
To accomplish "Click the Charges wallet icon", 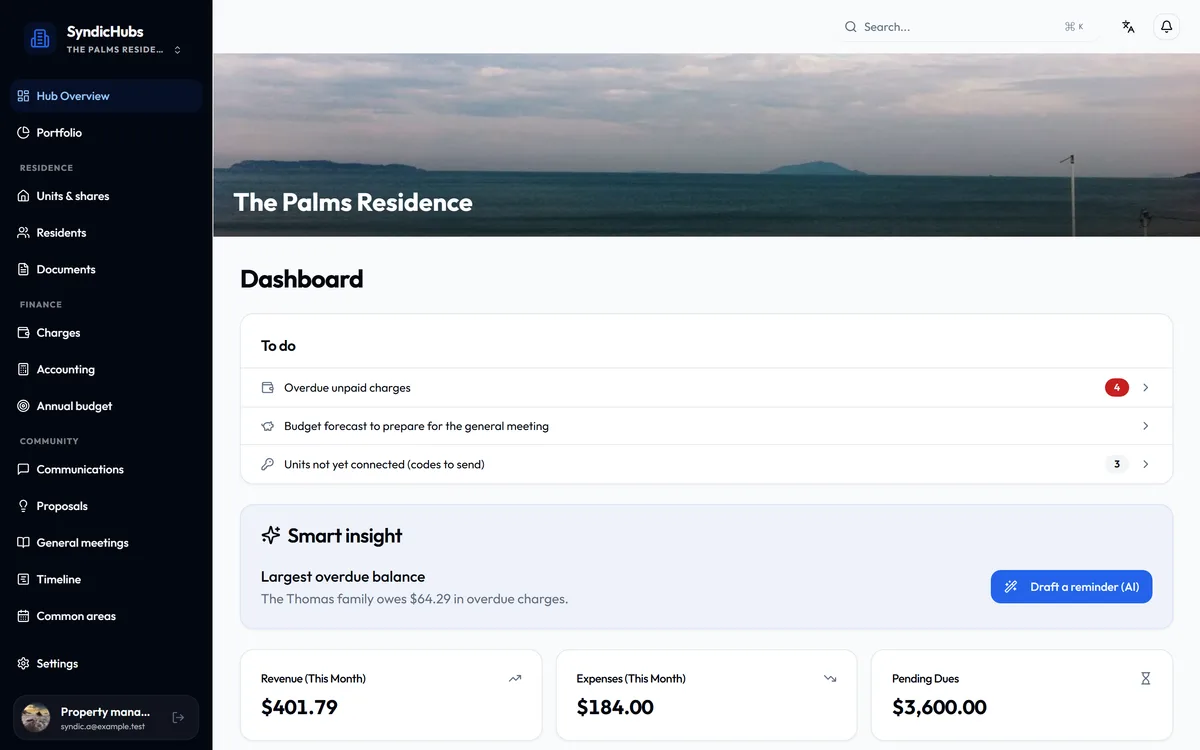I will coord(23,333).
